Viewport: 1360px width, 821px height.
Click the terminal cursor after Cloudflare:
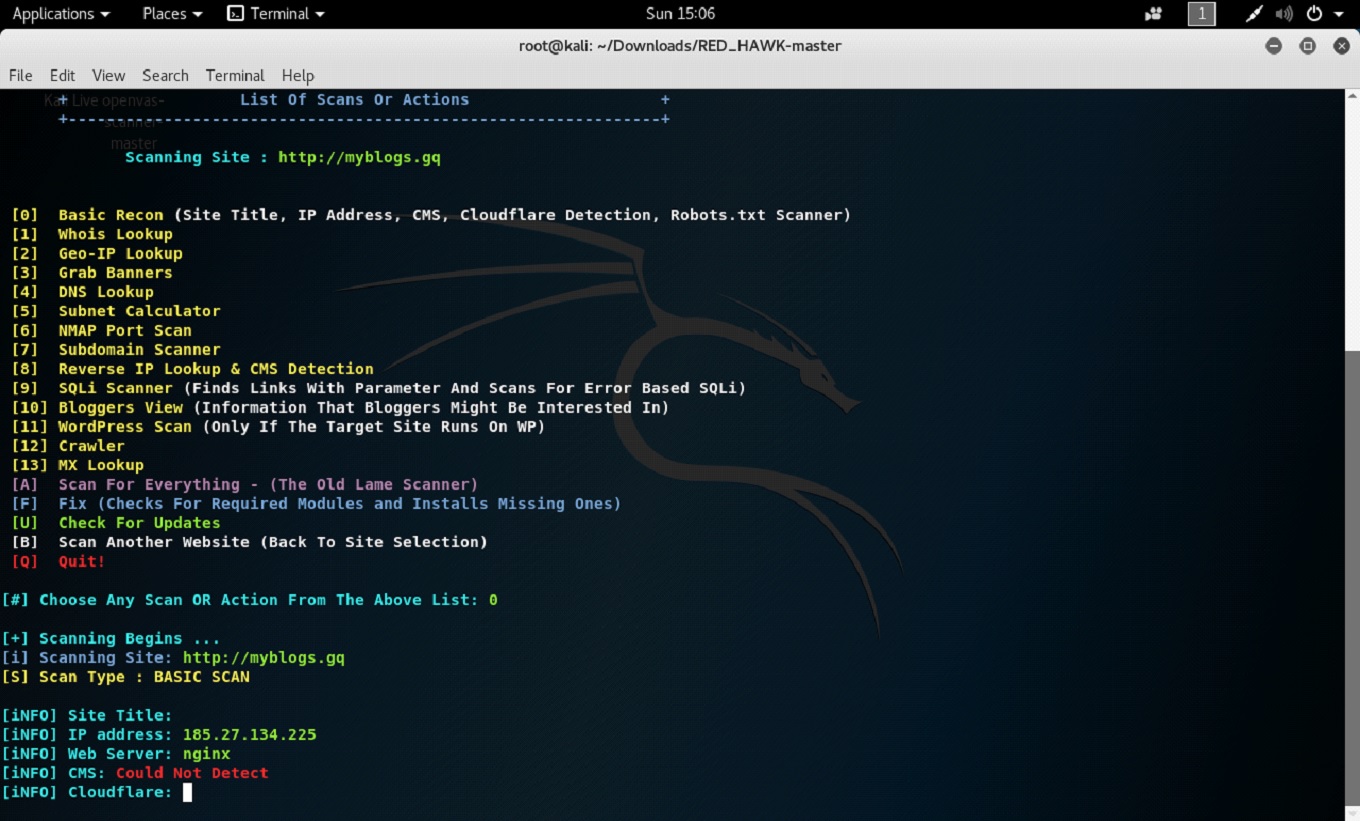coord(187,792)
